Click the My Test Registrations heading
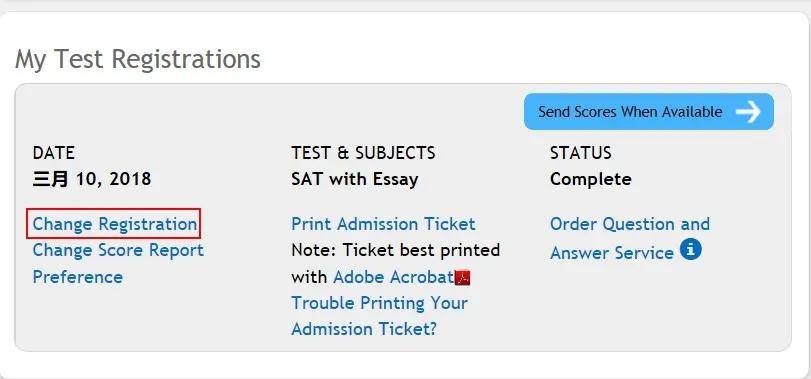Image resolution: width=811 pixels, height=379 pixels. click(138, 59)
